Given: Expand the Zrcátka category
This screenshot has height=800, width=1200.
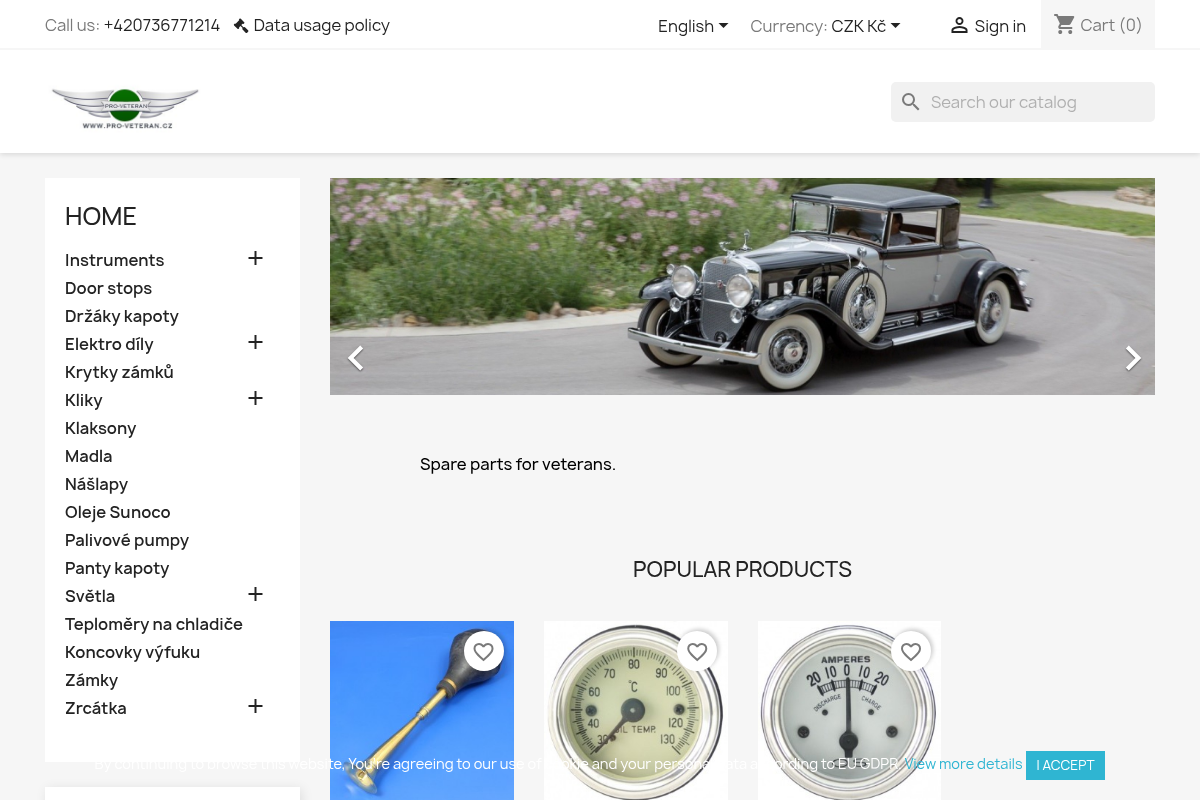Looking at the screenshot, I should (255, 707).
